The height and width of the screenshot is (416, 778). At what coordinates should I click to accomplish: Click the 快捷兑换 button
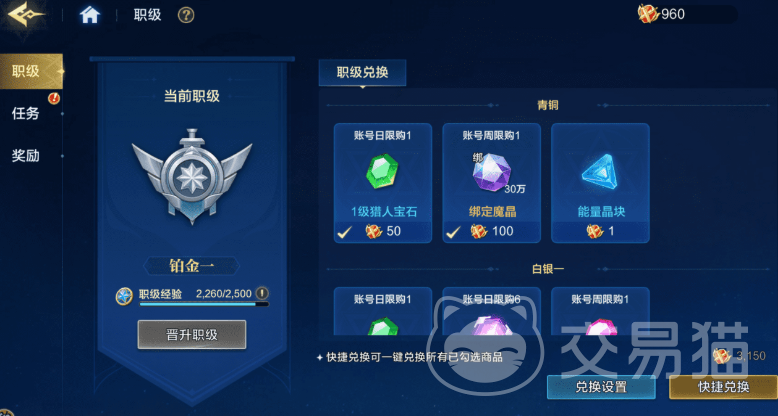tap(723, 387)
